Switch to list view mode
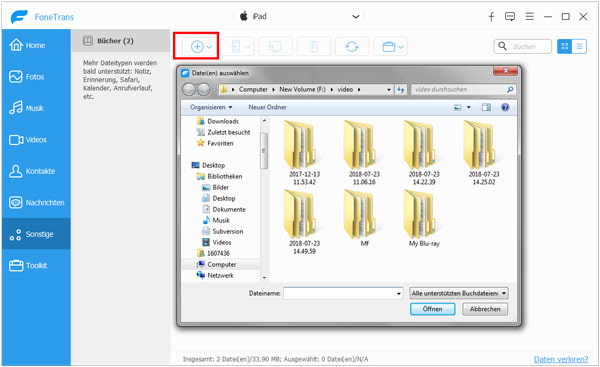This screenshot has width=600, height=367. pyautogui.click(x=579, y=46)
